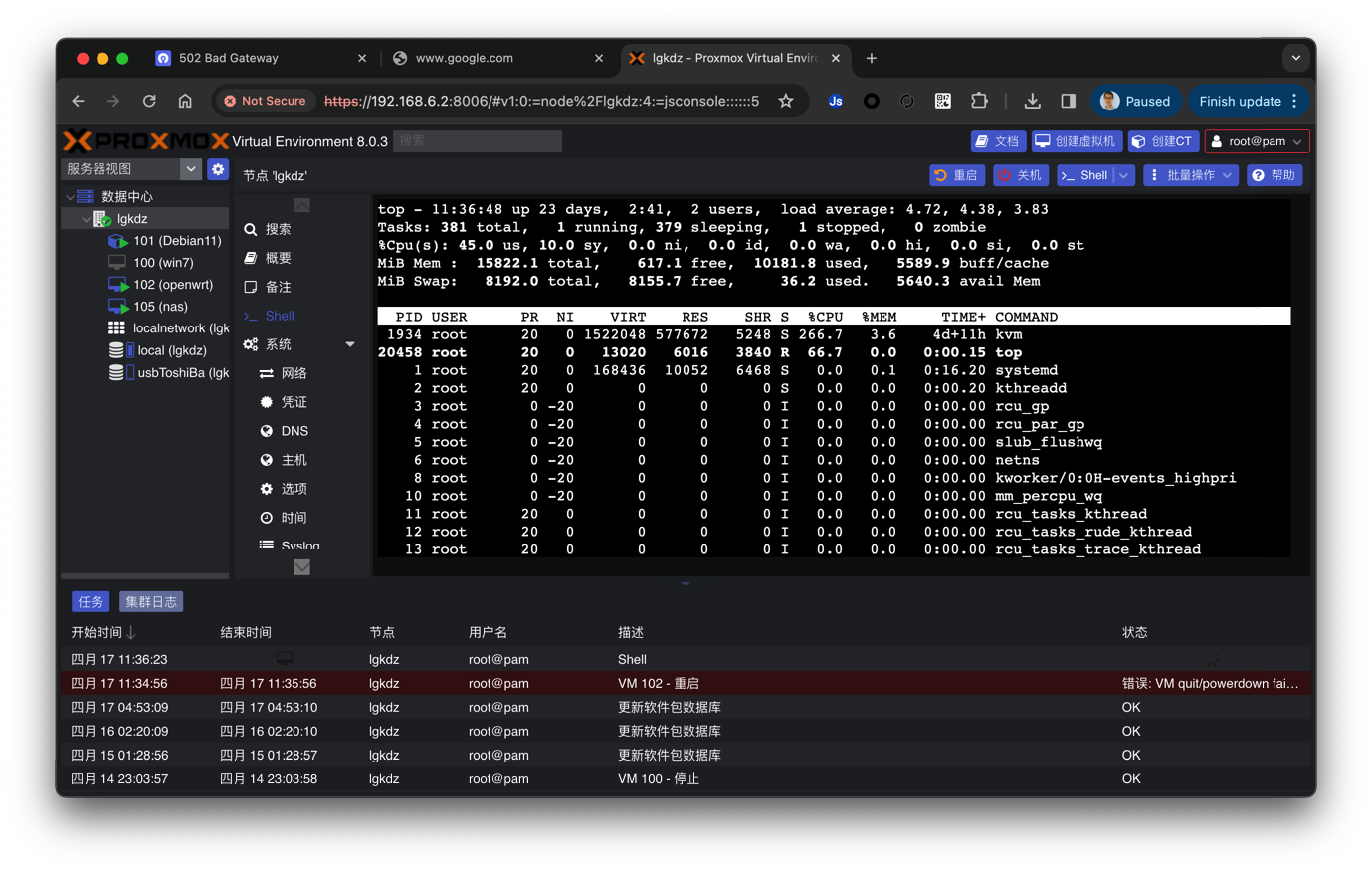Close the Proxmox browser tab

coord(836,58)
